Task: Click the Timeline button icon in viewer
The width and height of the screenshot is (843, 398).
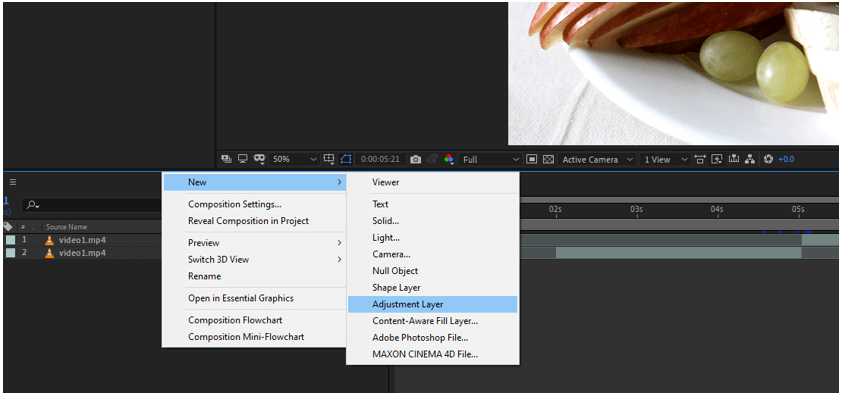Action: 733,159
